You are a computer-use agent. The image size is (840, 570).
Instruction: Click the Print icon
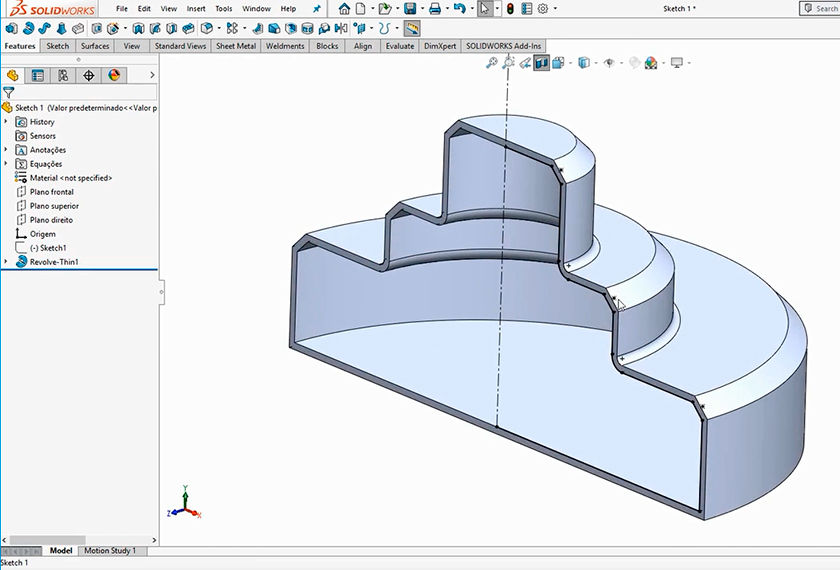[435, 9]
